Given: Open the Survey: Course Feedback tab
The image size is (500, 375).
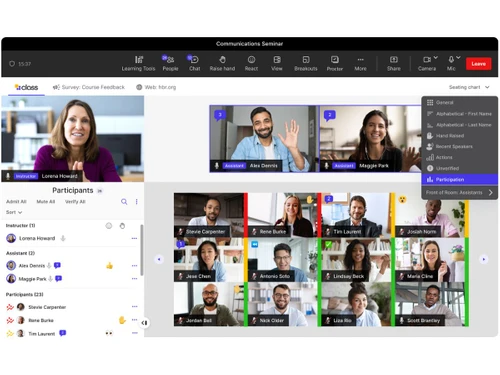Looking at the screenshot, I should coord(89,87).
